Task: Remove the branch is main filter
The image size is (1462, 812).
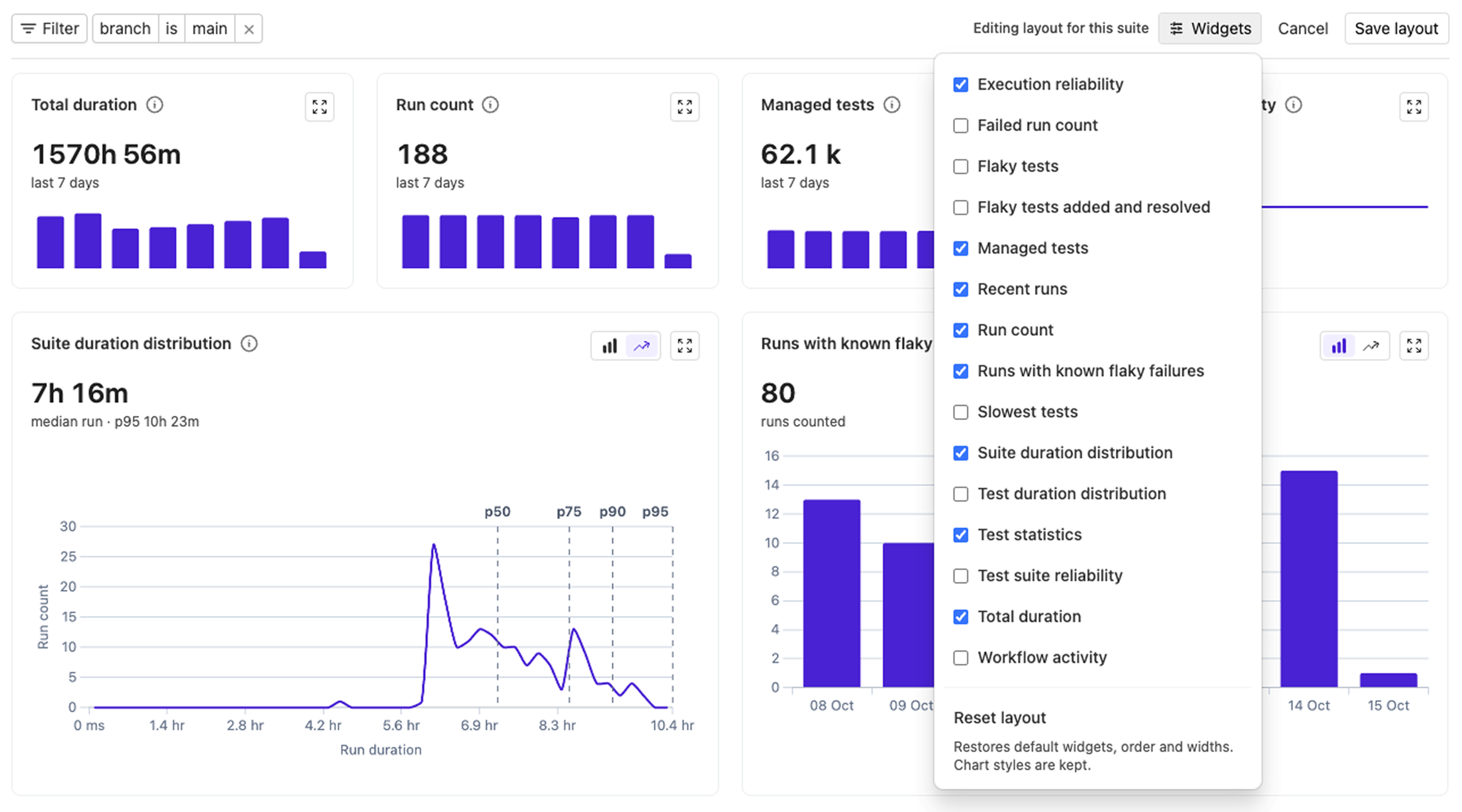Action: pyautogui.click(x=249, y=29)
